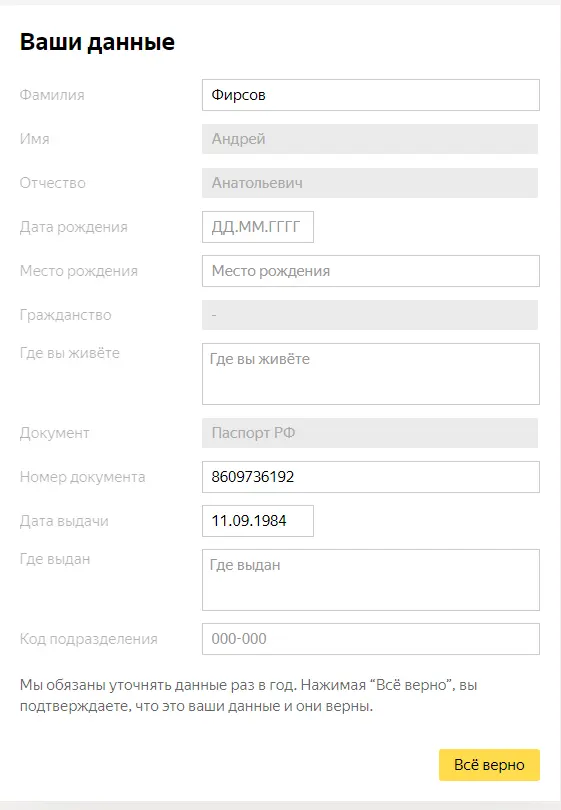Click the Ваши данные heading
The width and height of the screenshot is (561, 810).
tap(97, 42)
